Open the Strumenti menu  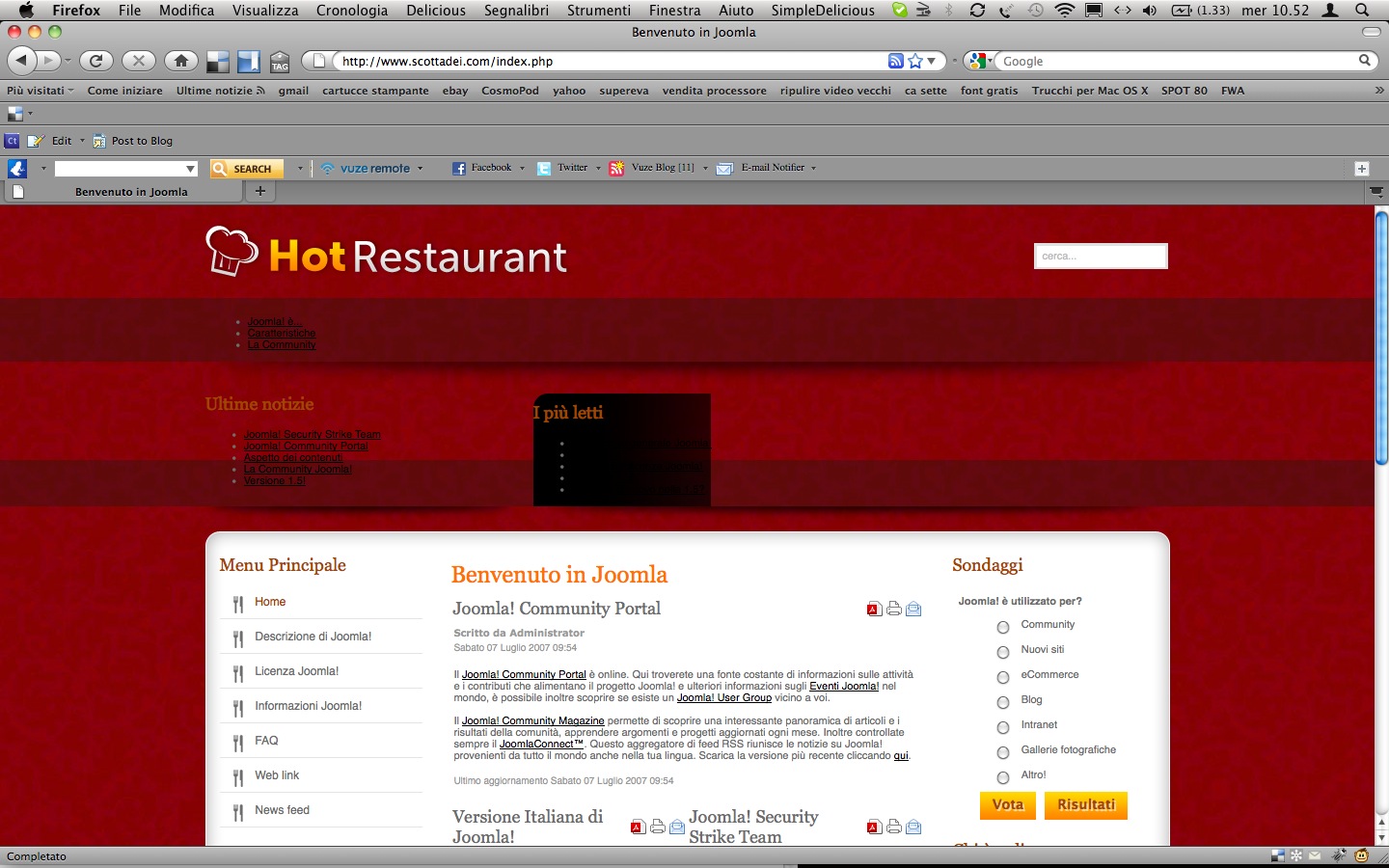[599, 11]
